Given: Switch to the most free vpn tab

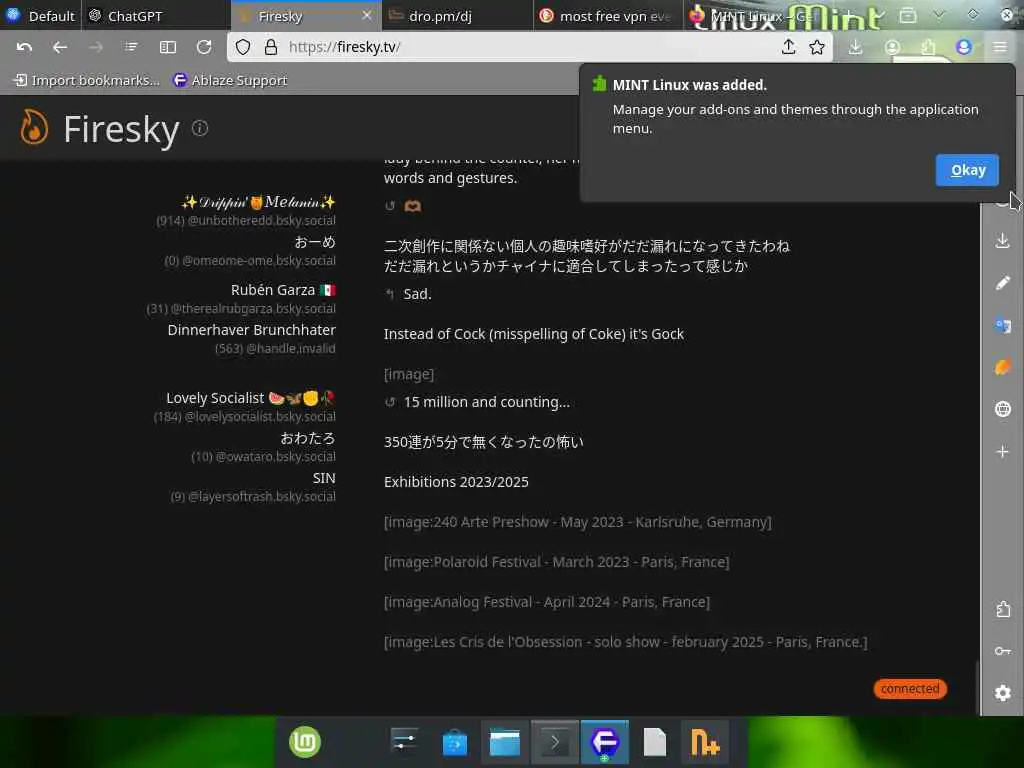Looking at the screenshot, I should pyautogui.click(x=608, y=16).
